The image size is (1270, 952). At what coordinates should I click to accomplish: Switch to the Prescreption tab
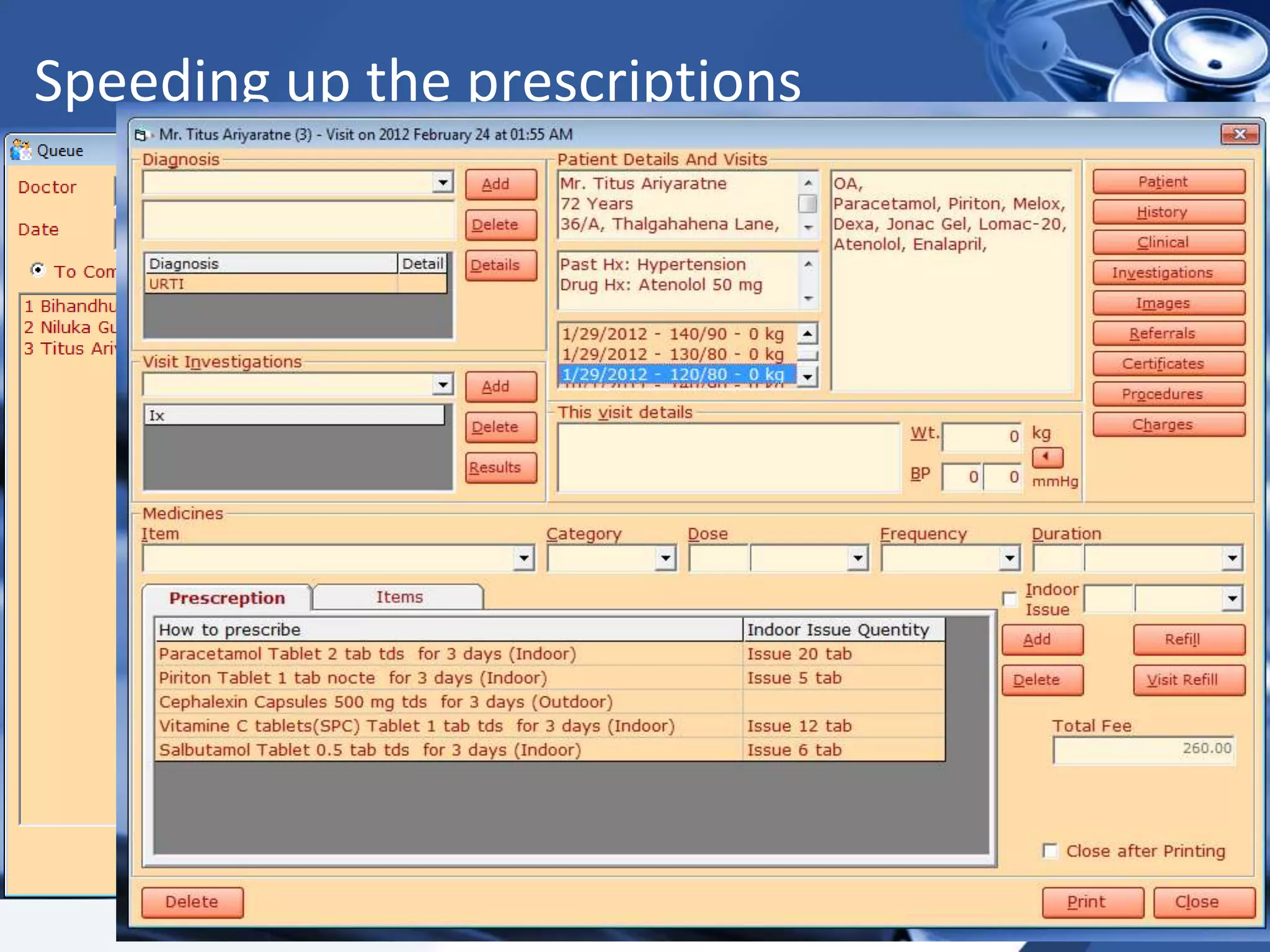(x=227, y=597)
